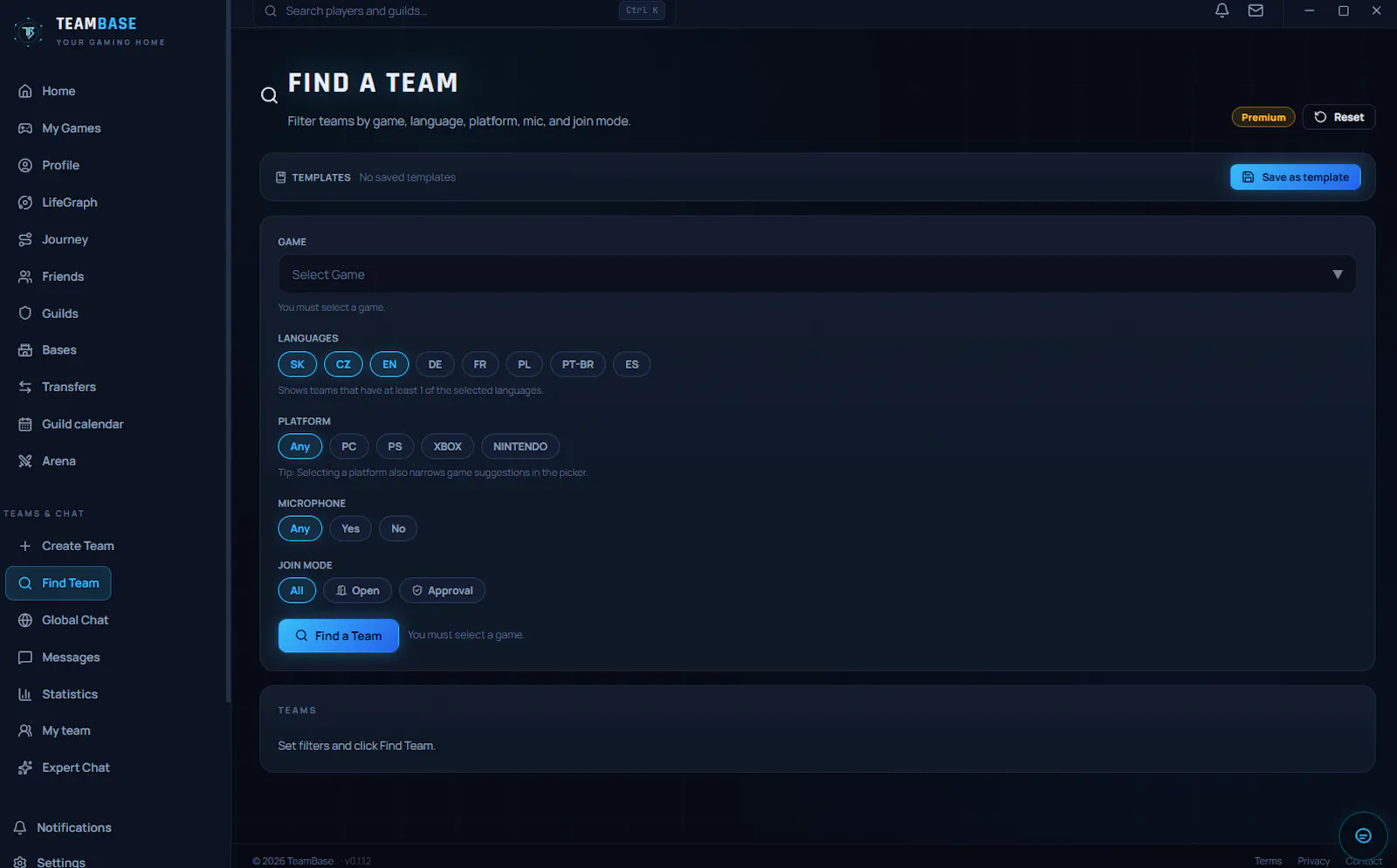The width and height of the screenshot is (1397, 868).
Task: Click the Search players and guilds field
Action: coord(465,10)
